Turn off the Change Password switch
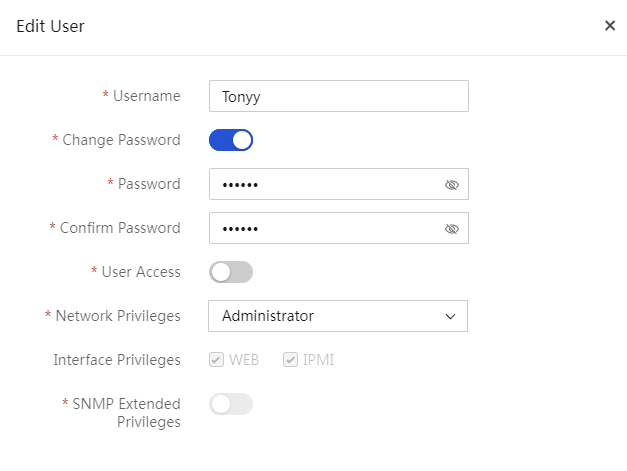Viewport: 627px width, 471px height. coord(231,140)
